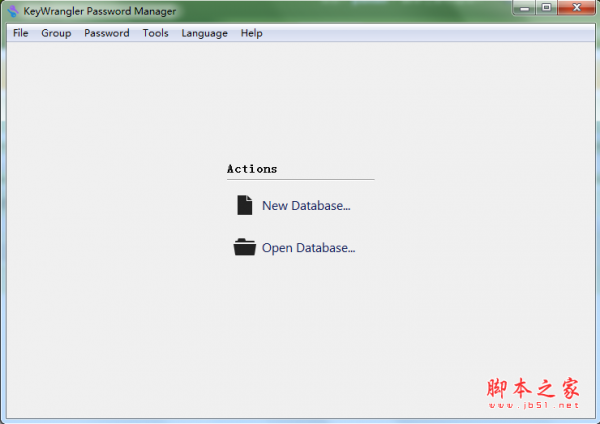Click the Actions heading text
The image size is (600, 424).
[252, 169]
